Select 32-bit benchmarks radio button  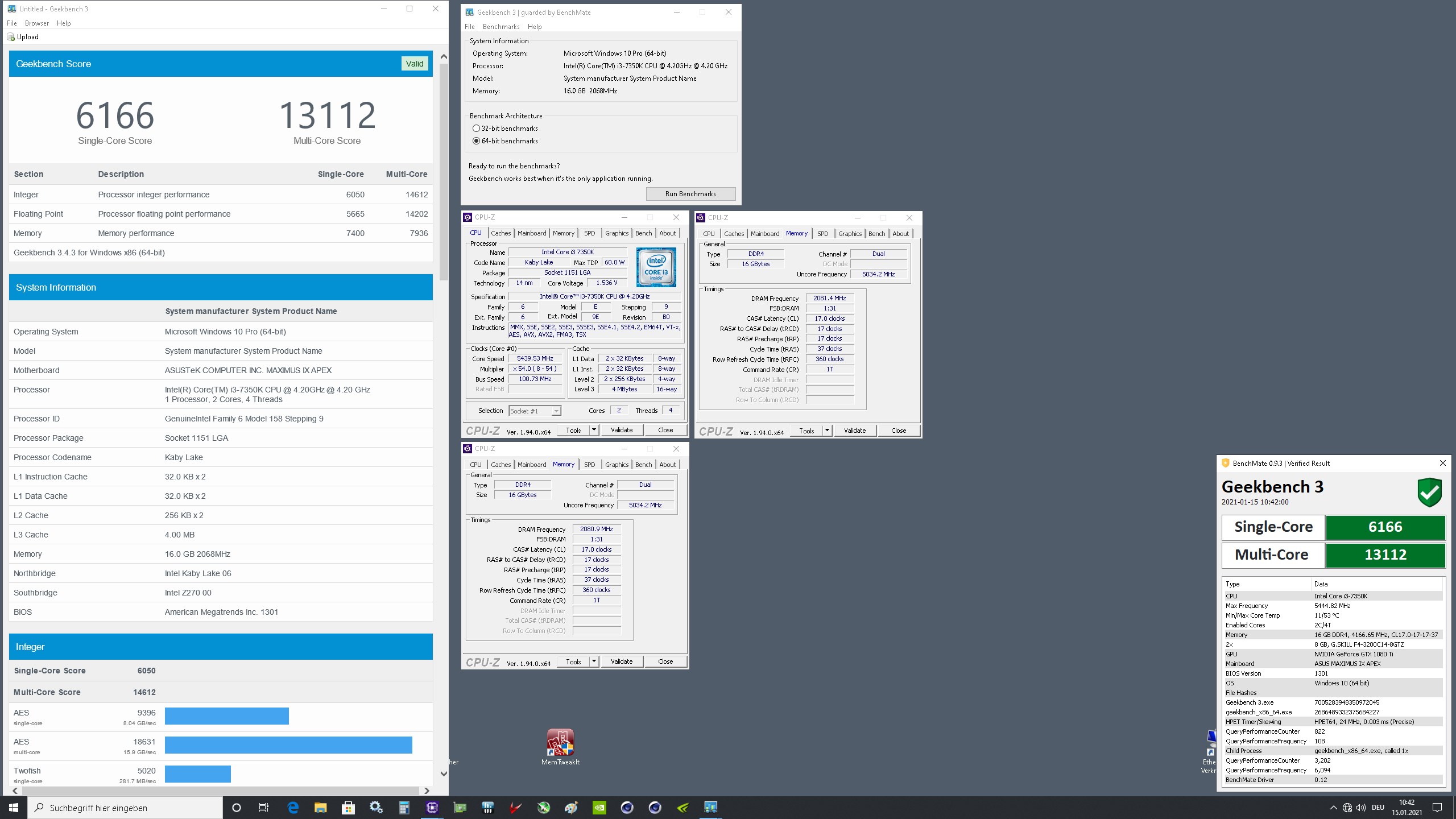click(476, 129)
